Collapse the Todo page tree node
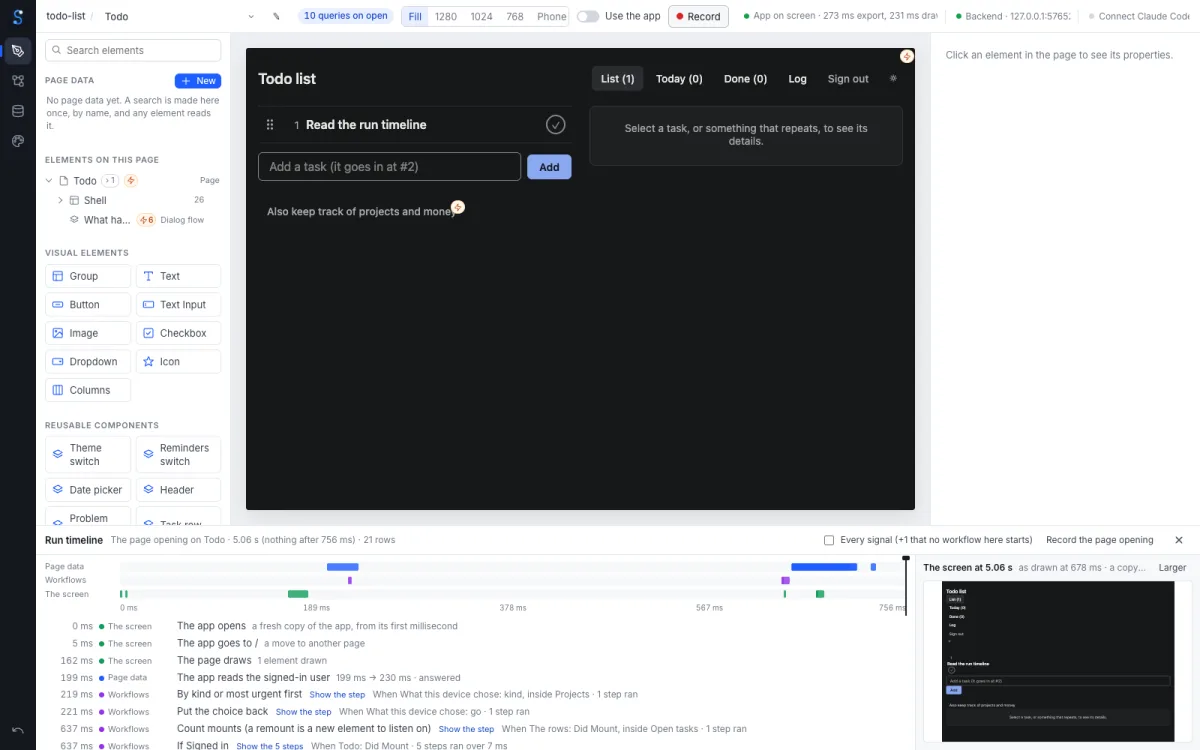Viewport: 1200px width, 750px height. pyautogui.click(x=50, y=181)
